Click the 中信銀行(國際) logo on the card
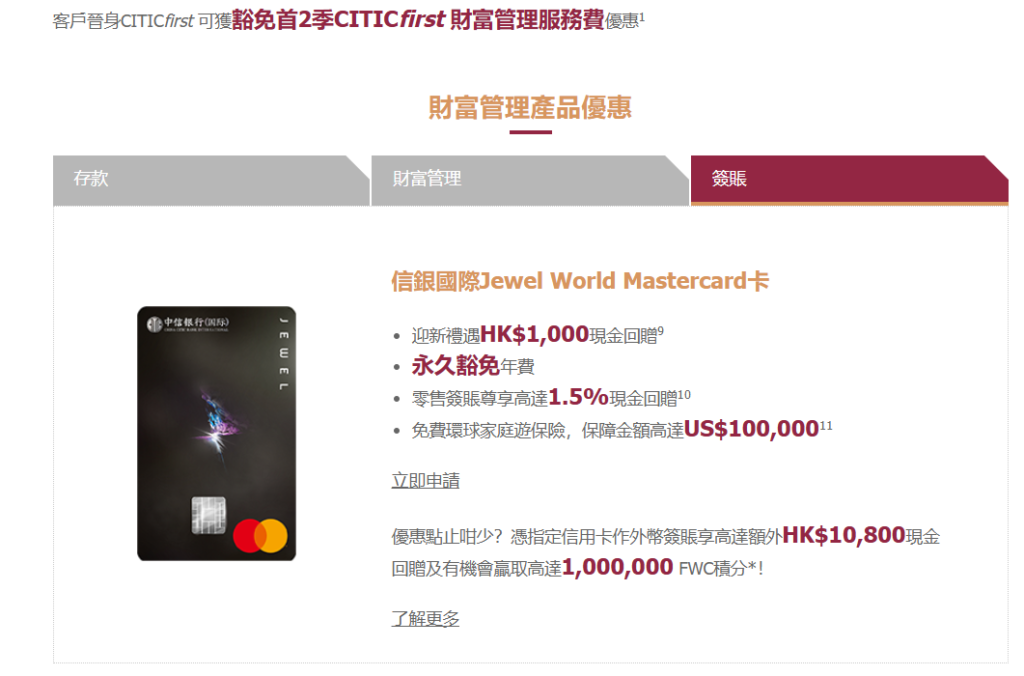Viewport: 1024px width, 676px height. click(188, 323)
